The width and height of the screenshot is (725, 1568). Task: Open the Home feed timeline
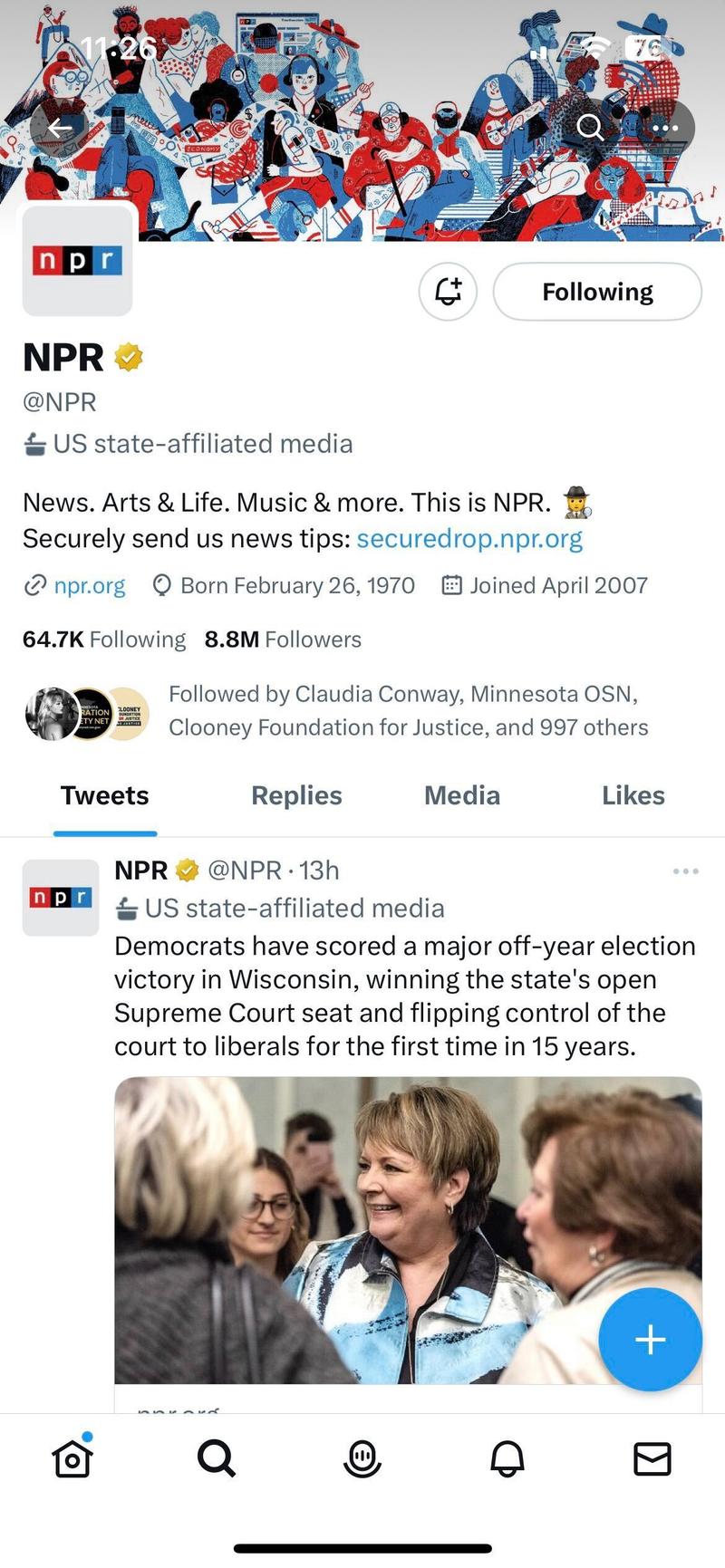(72, 1458)
